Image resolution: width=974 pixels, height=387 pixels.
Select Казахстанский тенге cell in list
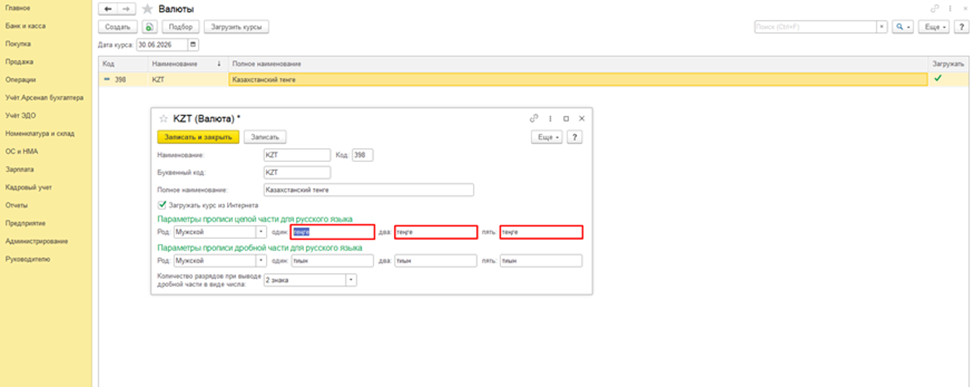(x=578, y=79)
